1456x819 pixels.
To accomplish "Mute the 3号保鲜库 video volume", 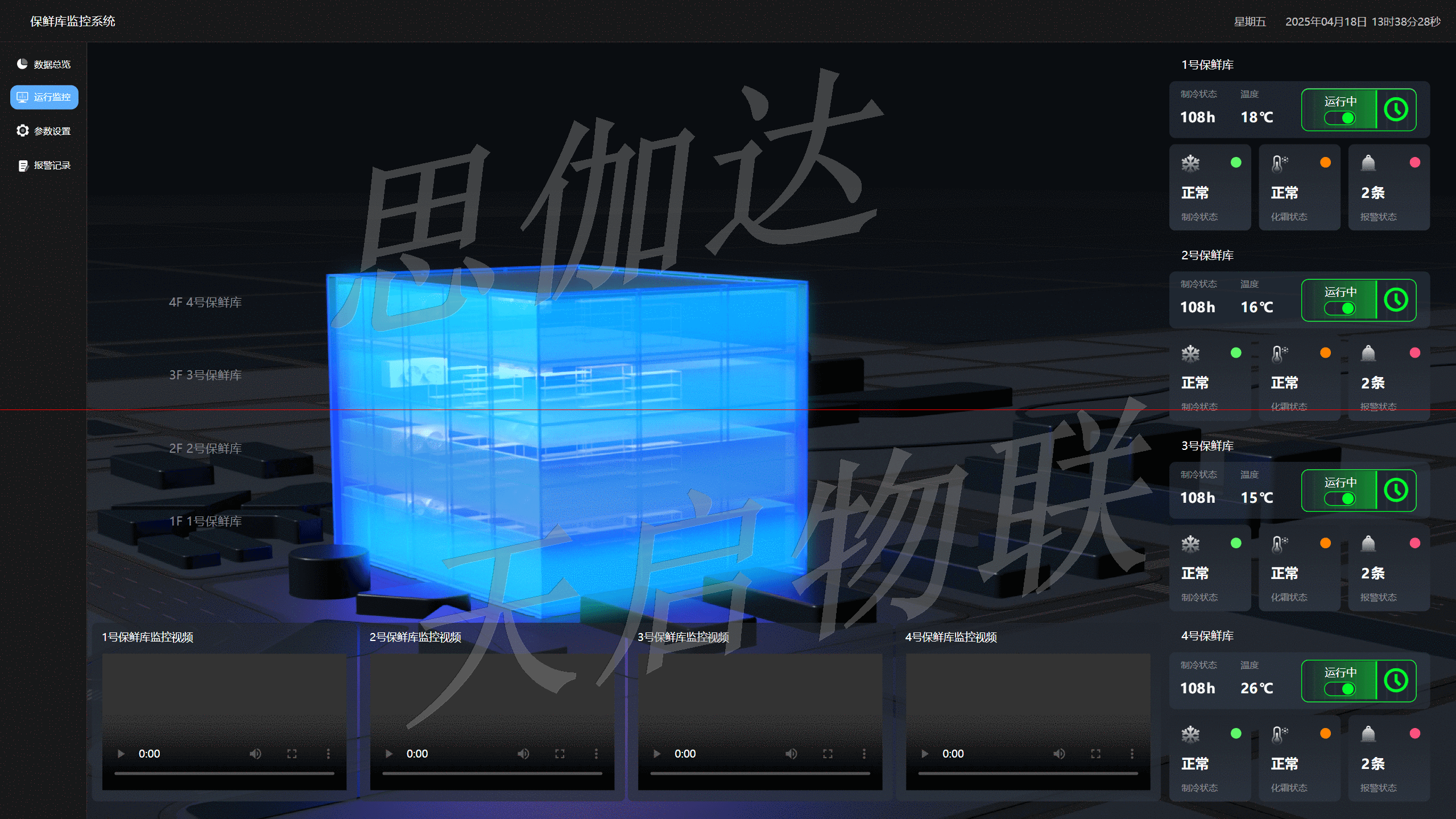I will click(791, 754).
